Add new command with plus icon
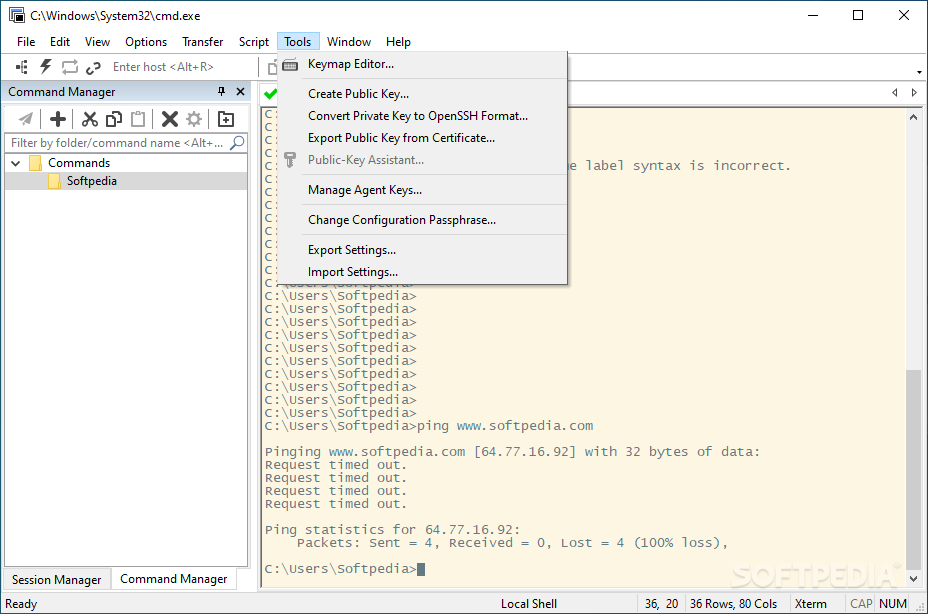928x614 pixels. click(x=57, y=119)
